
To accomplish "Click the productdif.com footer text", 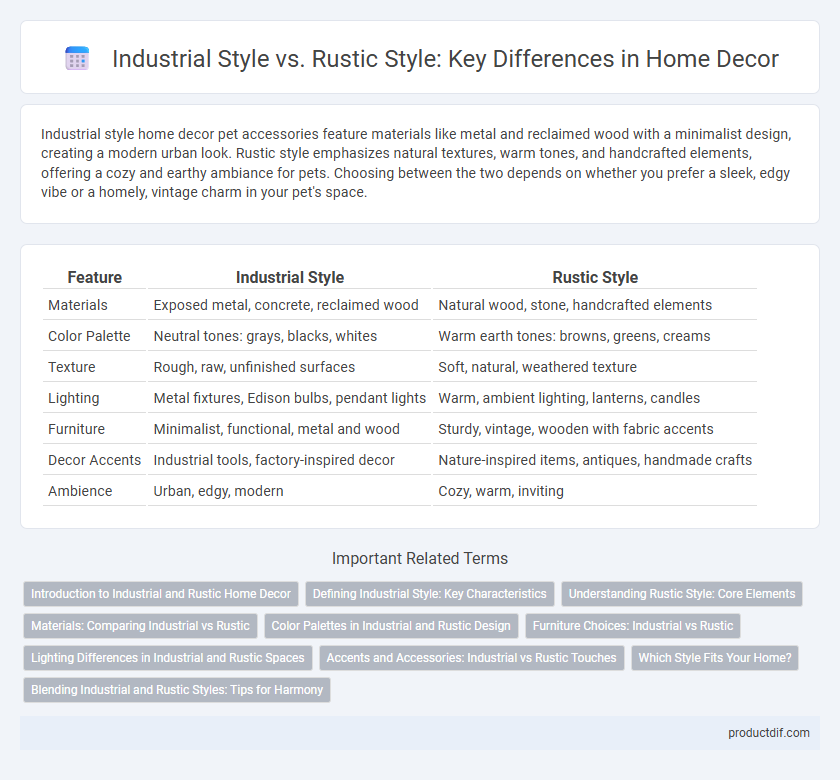I will [x=768, y=733].
